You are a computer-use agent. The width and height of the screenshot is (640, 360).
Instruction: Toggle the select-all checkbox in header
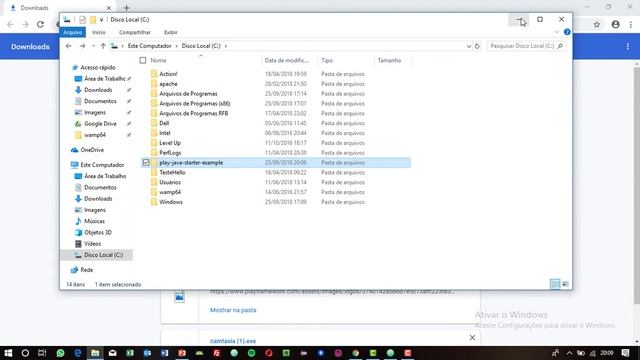(x=143, y=60)
